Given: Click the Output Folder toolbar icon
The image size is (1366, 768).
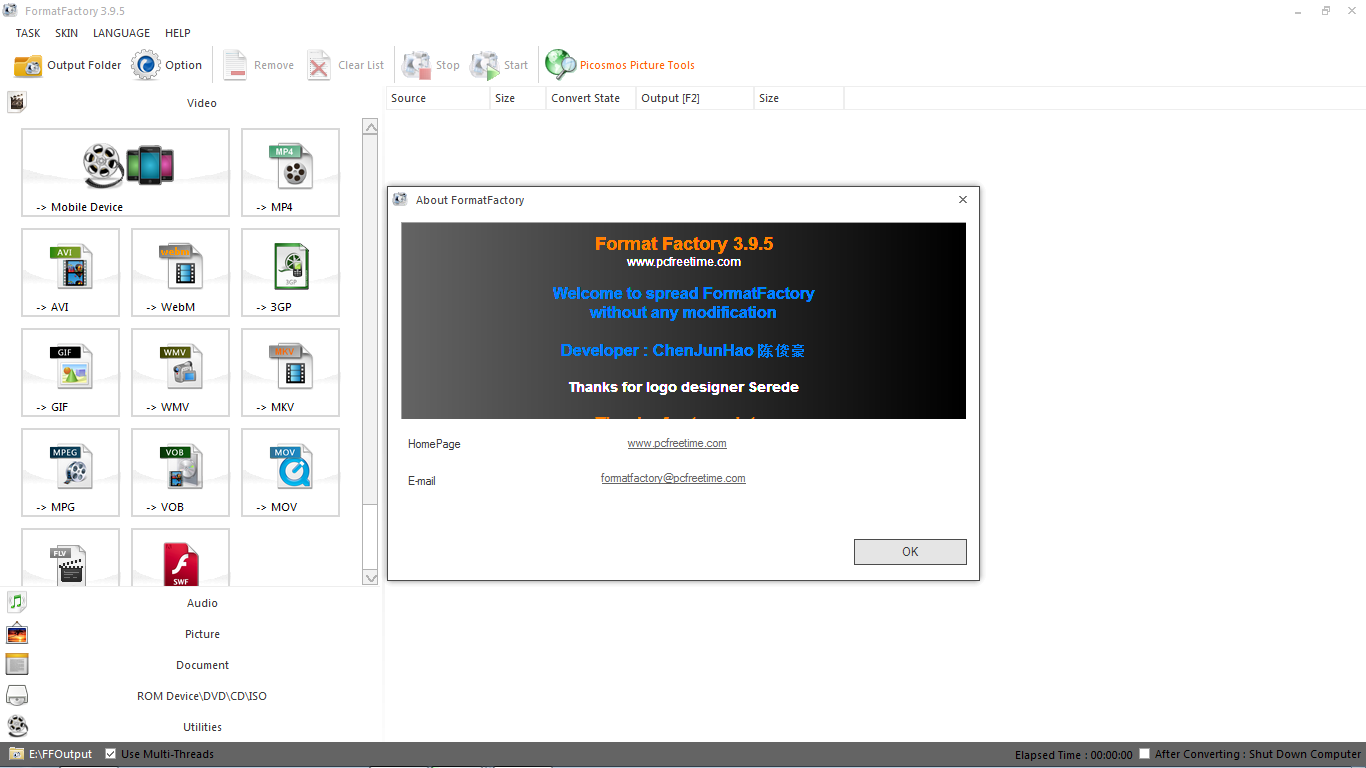Looking at the screenshot, I should (x=28, y=66).
